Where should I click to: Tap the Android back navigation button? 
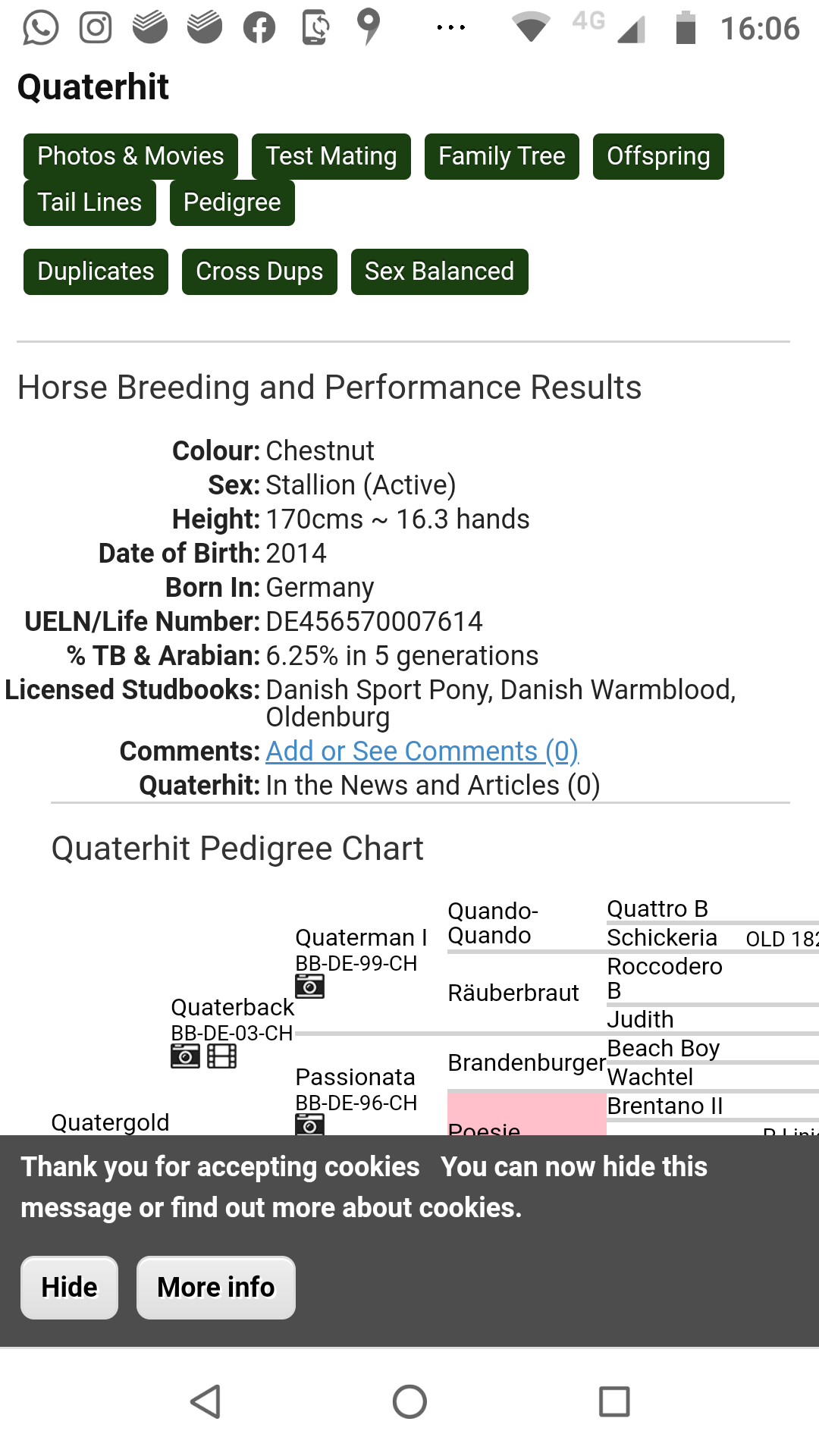click(206, 1401)
